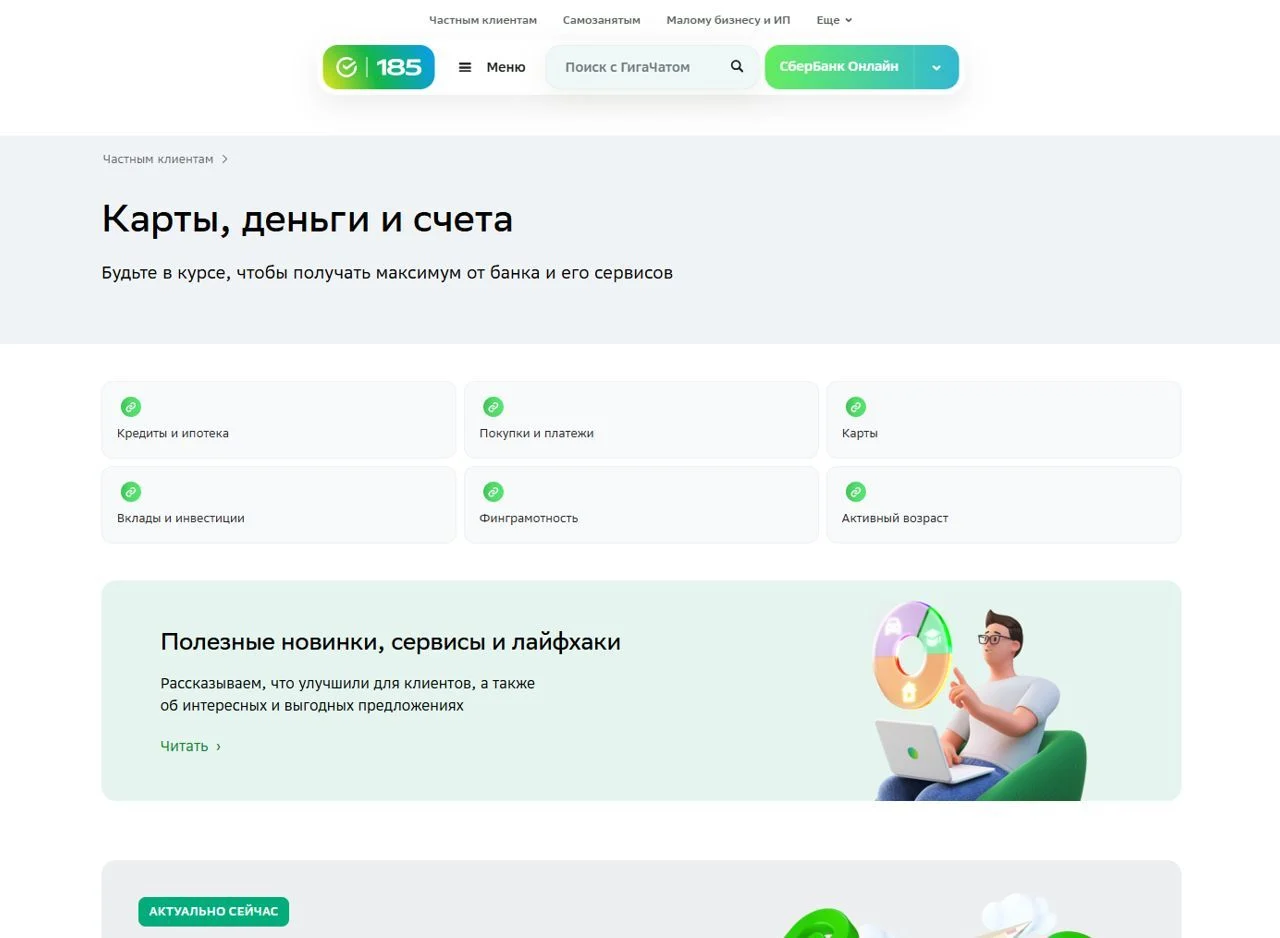The height and width of the screenshot is (938, 1280).
Task: Click the Рассказываем, что улучшили description text
Action: [348, 694]
